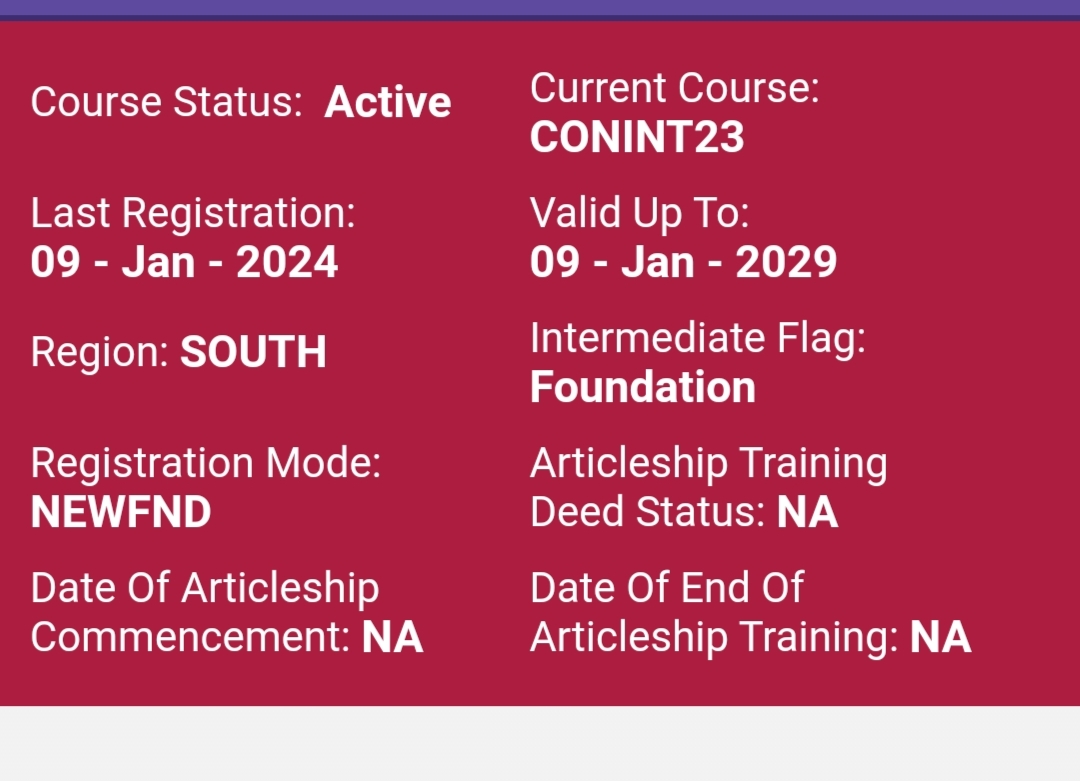
Task: Select the CONINT23 course code
Action: [x=637, y=137]
